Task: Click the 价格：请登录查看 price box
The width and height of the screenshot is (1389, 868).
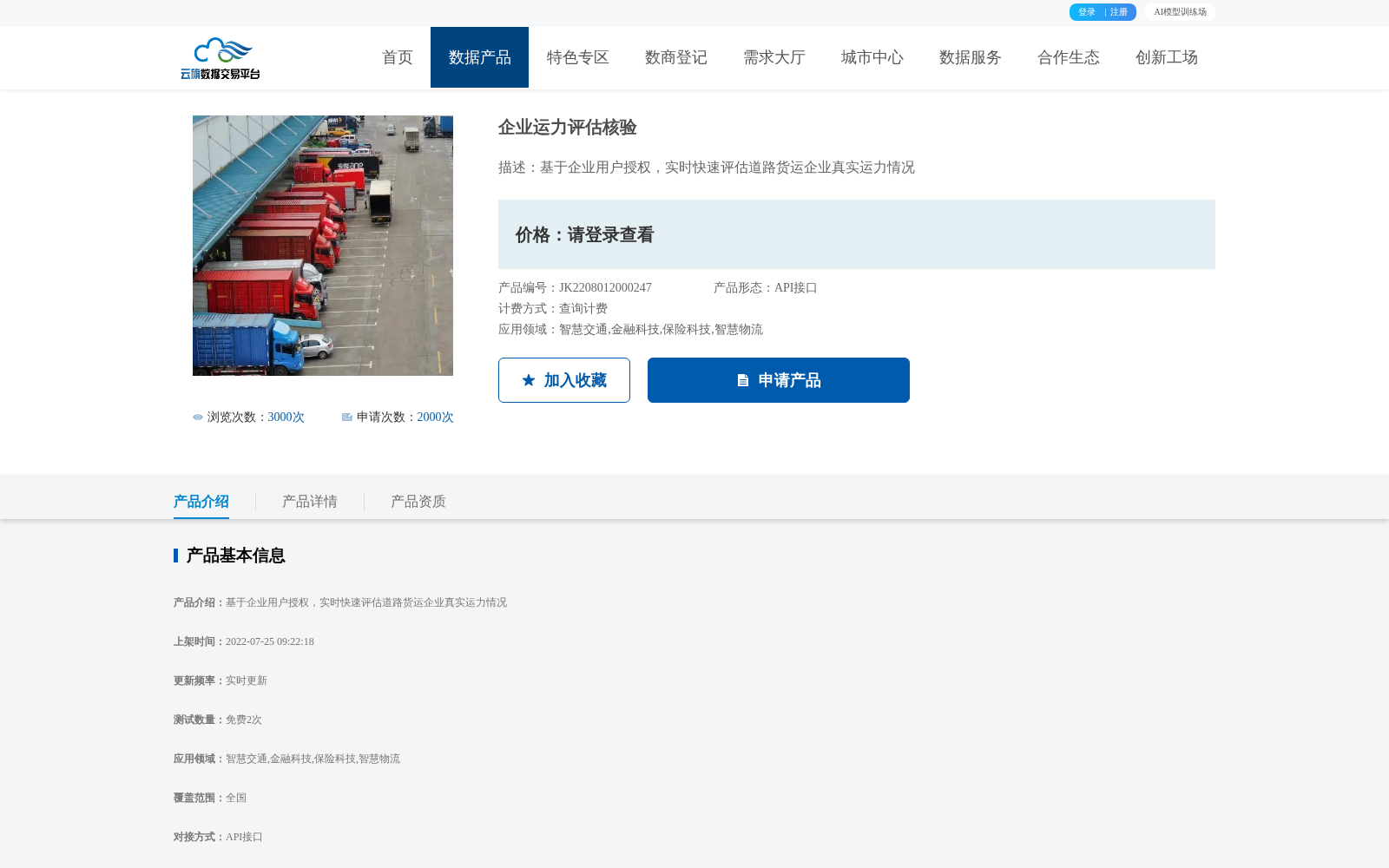Action: pos(857,234)
